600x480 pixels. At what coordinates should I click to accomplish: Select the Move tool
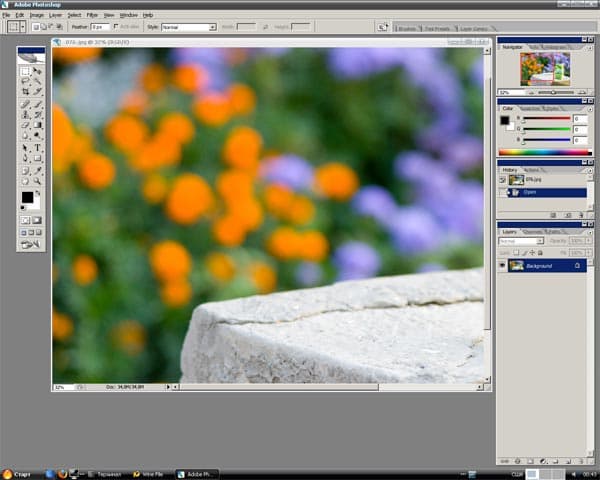tap(37, 71)
